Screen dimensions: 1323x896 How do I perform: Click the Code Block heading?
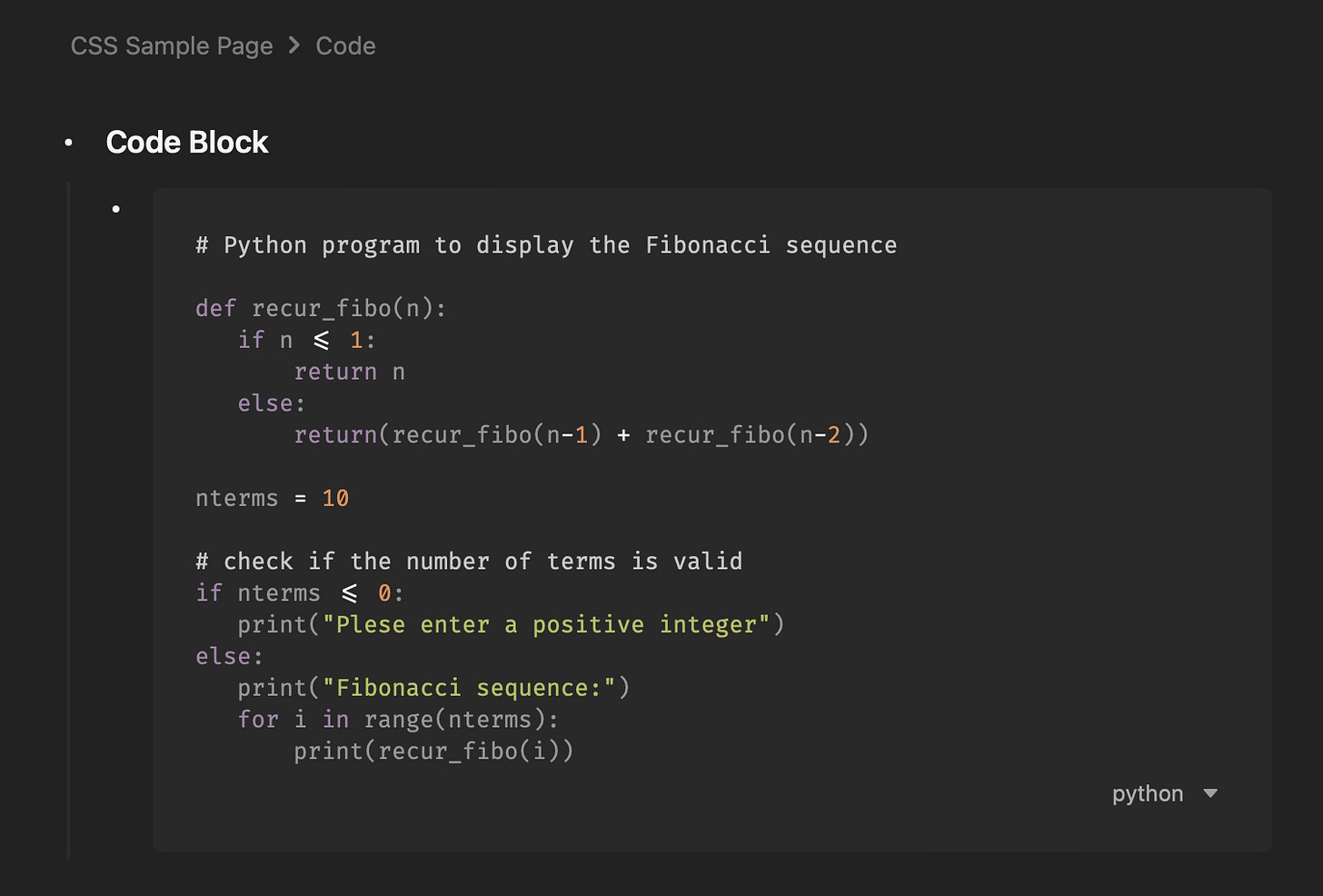(x=187, y=143)
